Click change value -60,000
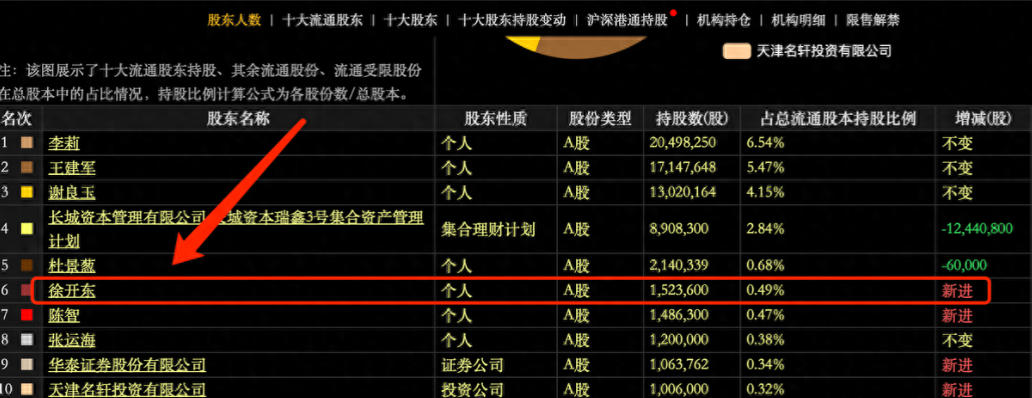The width and height of the screenshot is (1032, 398). (x=964, y=266)
